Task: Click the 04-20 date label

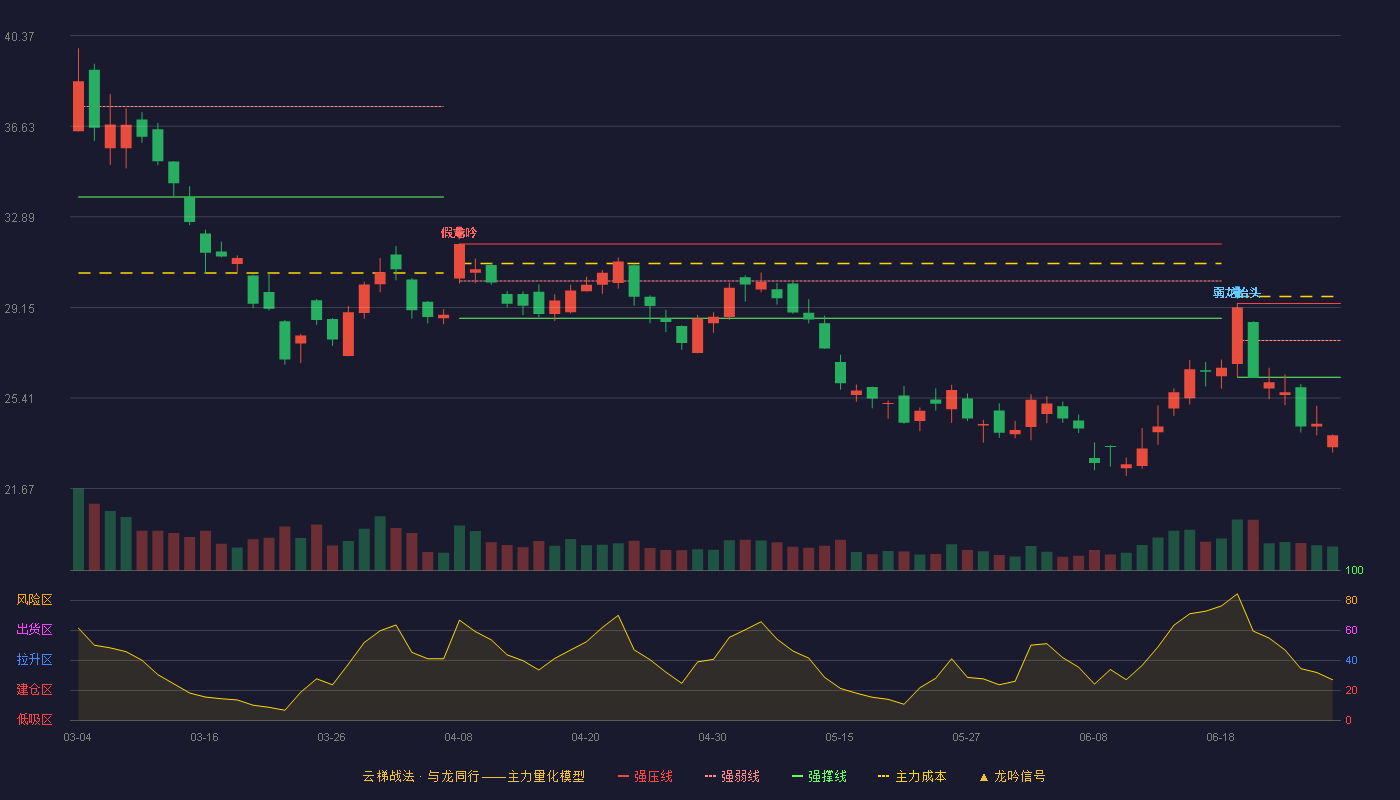Action: pyautogui.click(x=585, y=737)
